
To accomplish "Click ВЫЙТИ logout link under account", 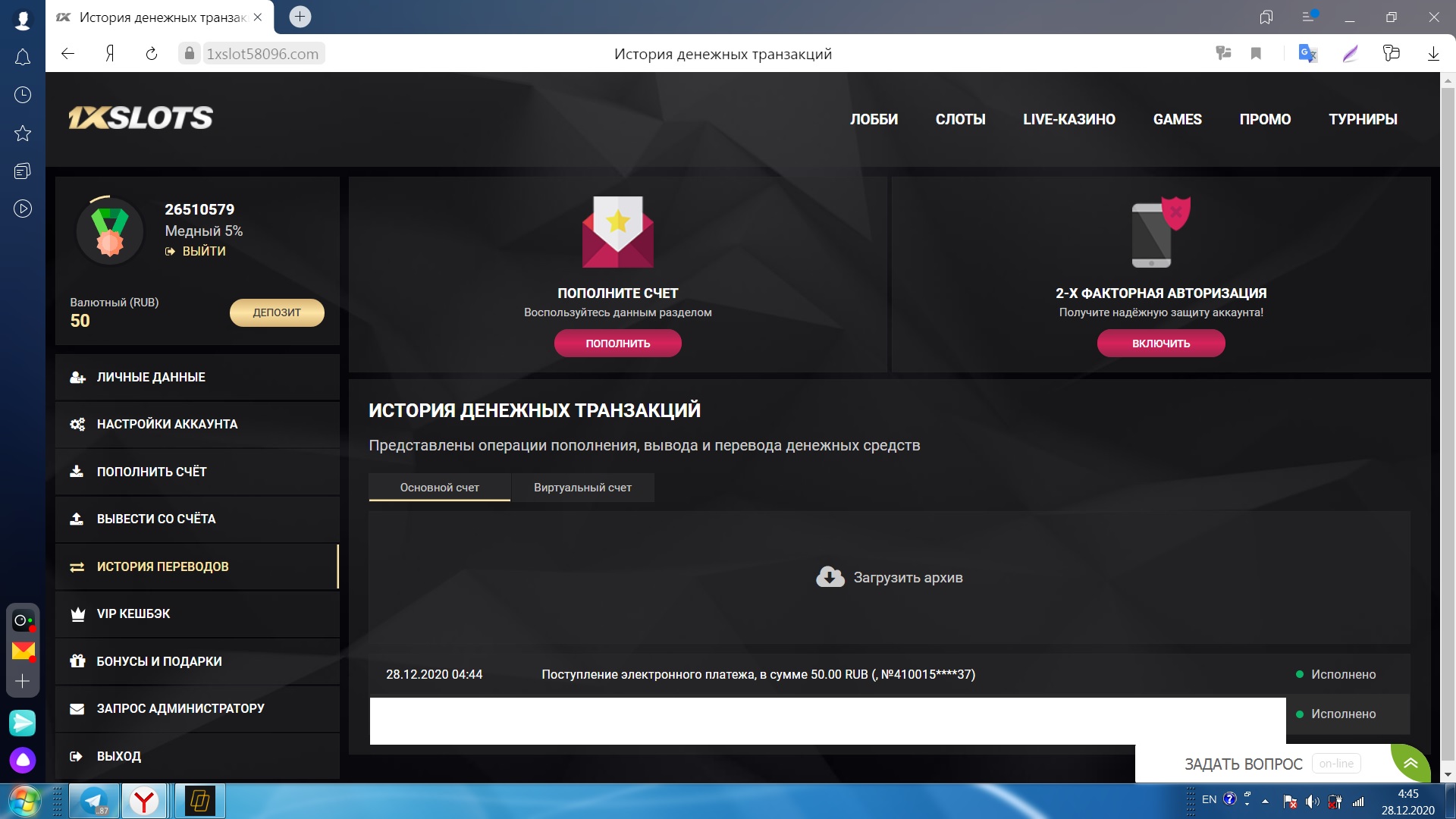I will pos(203,251).
